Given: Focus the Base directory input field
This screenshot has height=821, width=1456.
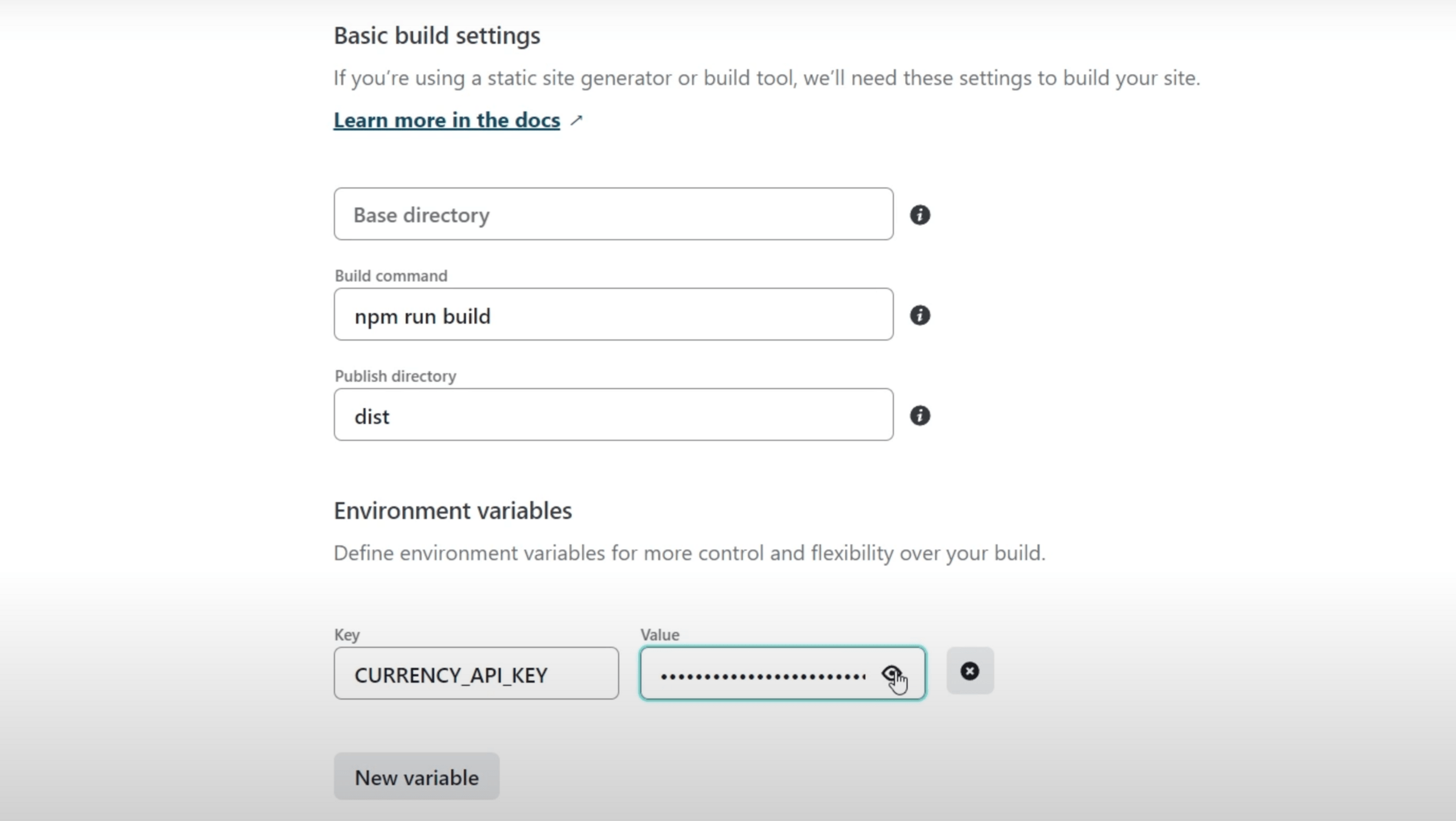Looking at the screenshot, I should [x=613, y=214].
